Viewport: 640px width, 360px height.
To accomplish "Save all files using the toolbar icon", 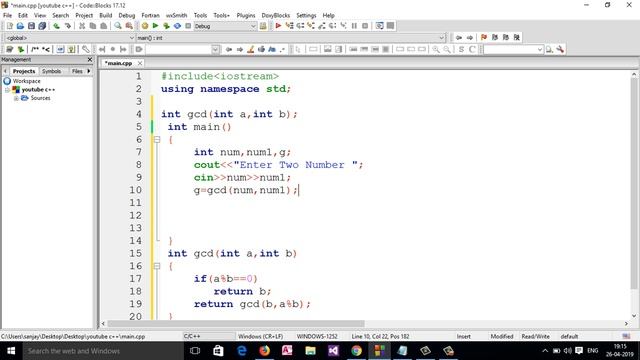I will tap(42, 26).
